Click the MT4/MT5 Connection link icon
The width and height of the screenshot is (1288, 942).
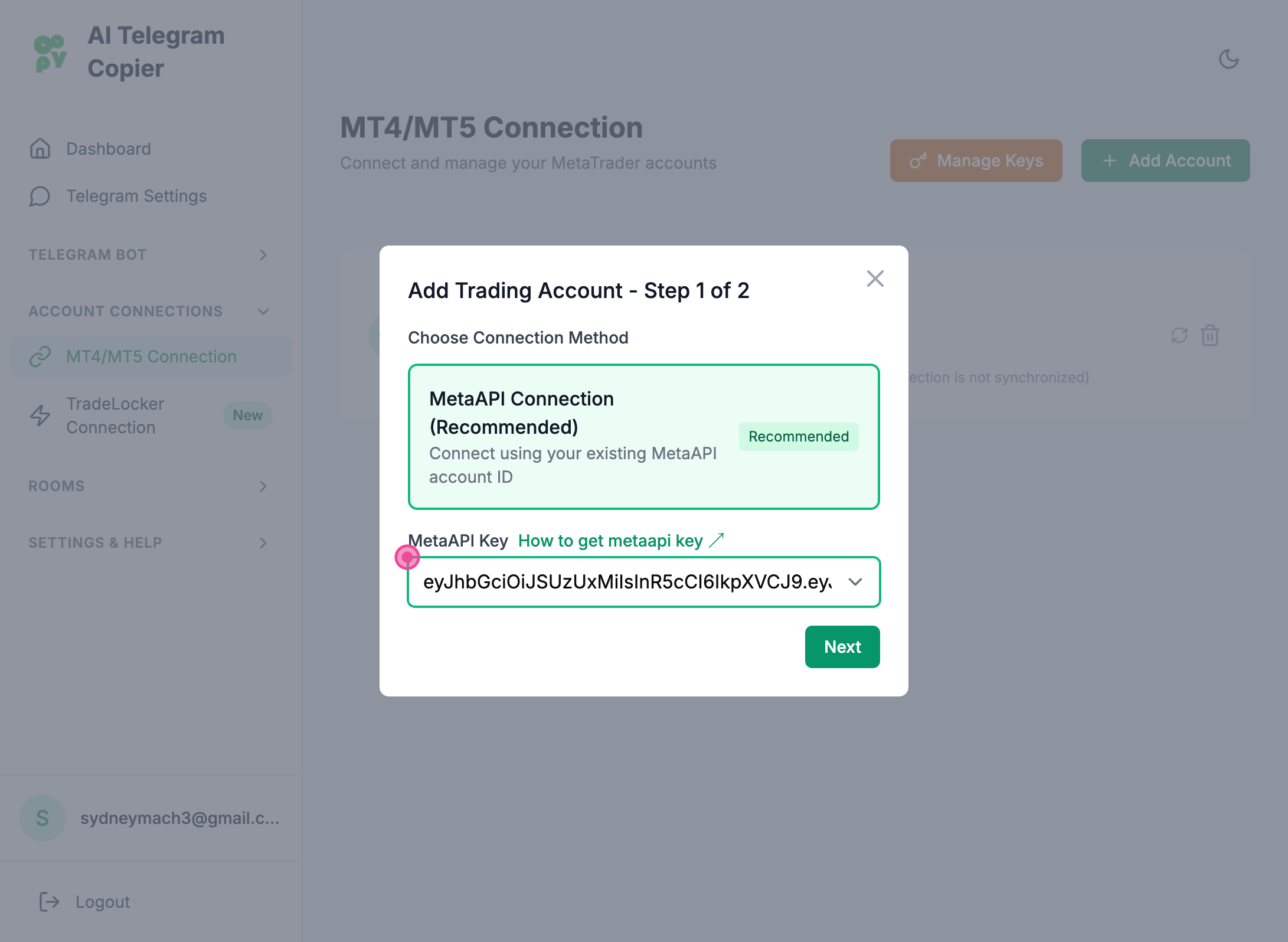40,356
